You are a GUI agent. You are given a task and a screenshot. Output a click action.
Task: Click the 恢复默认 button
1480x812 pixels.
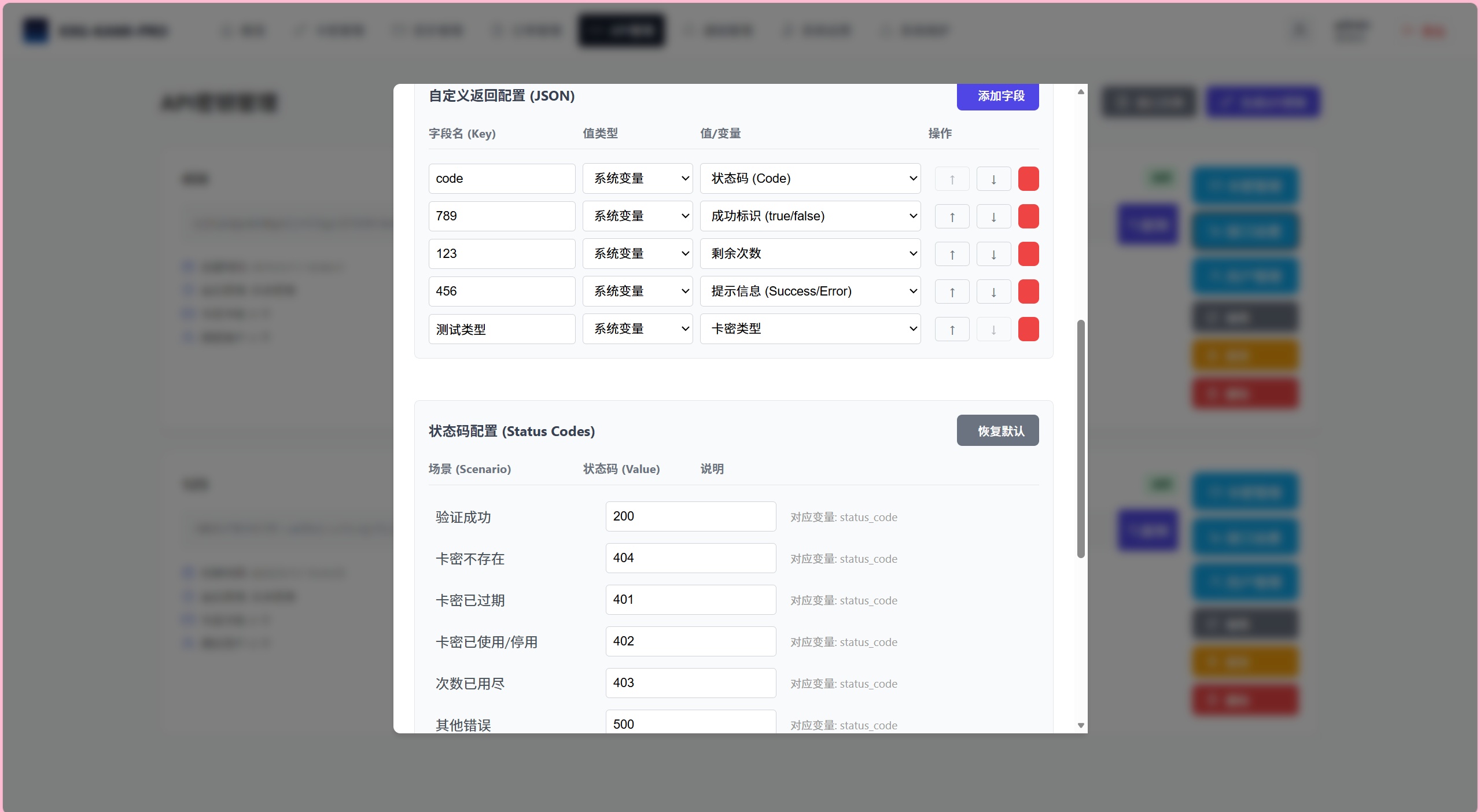click(997, 430)
